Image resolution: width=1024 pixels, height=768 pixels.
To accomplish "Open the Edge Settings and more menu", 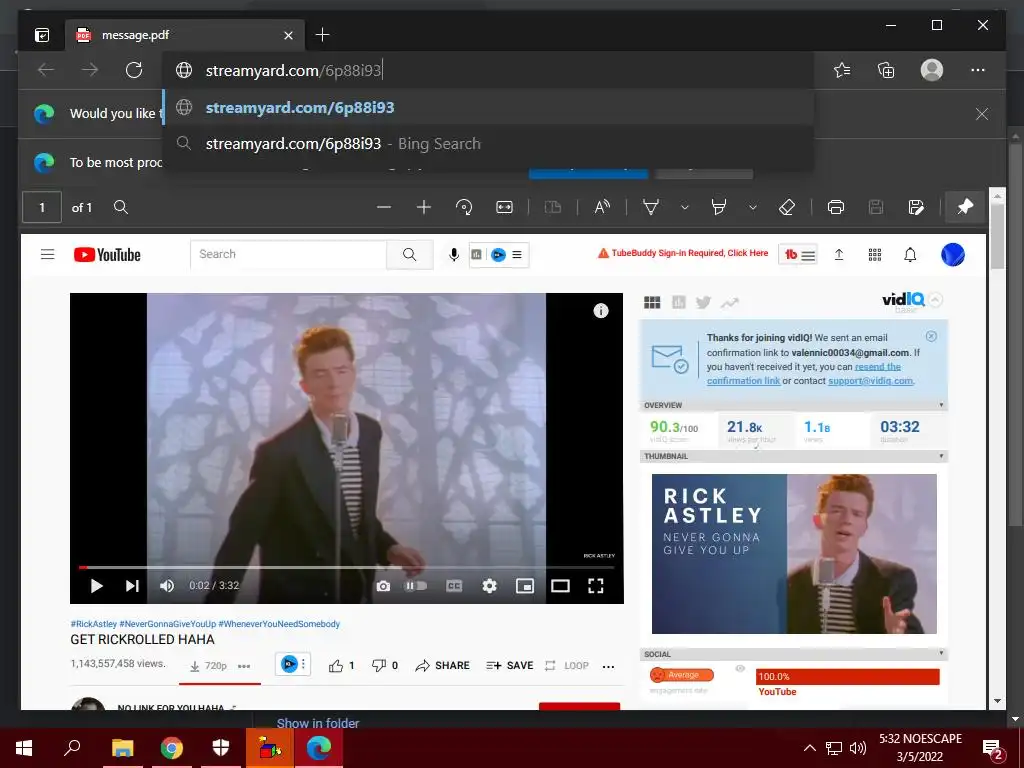I will point(978,70).
